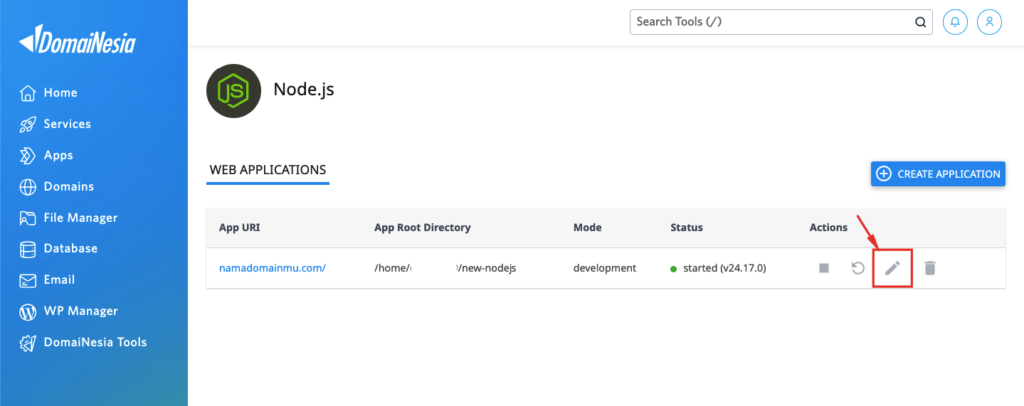1024x406 pixels.
Task: Click the development mode cell
Action: pyautogui.click(x=605, y=268)
